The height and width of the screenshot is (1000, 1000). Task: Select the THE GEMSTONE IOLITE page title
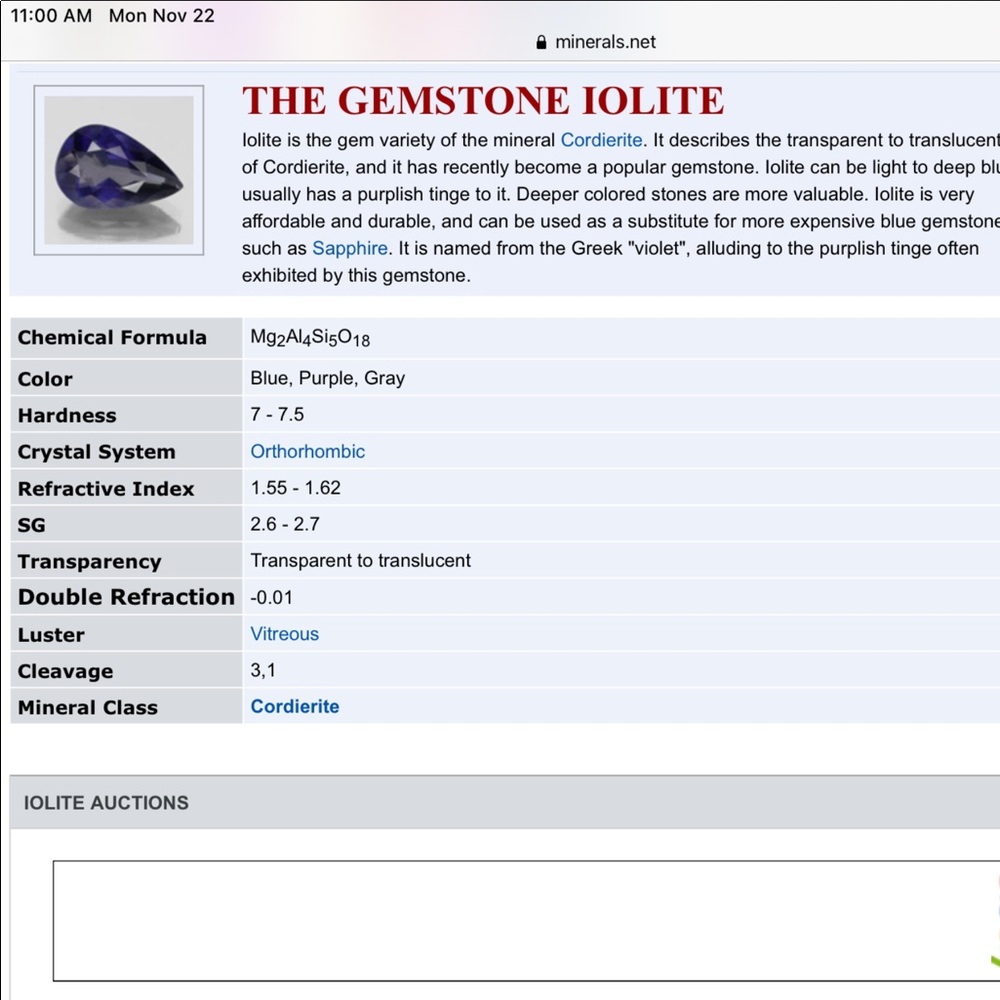click(x=483, y=100)
